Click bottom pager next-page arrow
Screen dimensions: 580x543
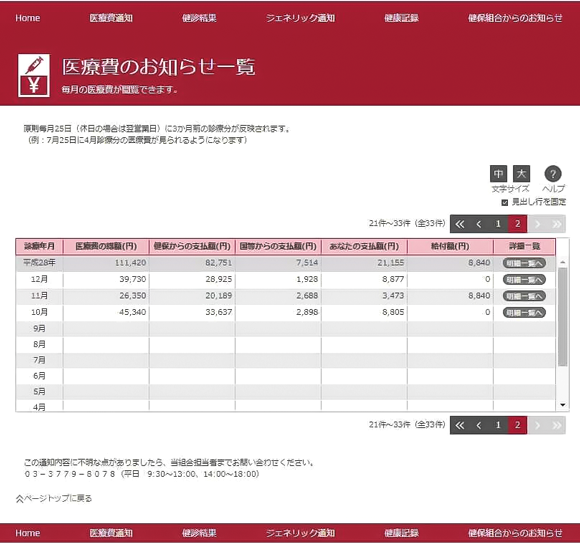537,425
